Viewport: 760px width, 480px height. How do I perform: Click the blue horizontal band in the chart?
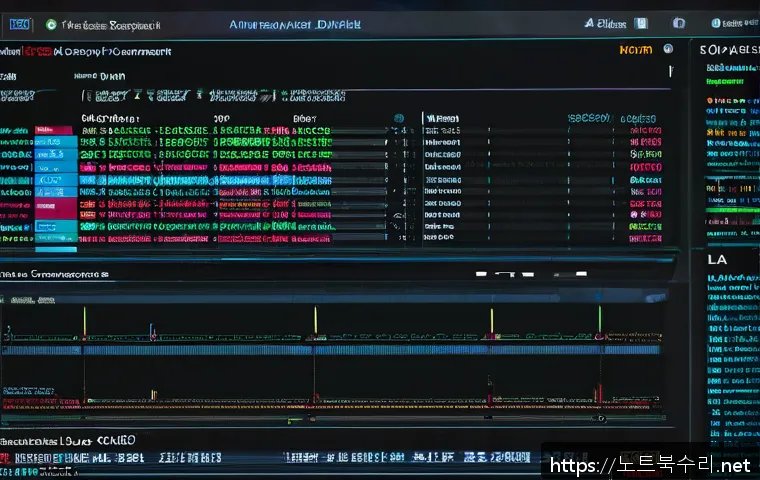330,349
